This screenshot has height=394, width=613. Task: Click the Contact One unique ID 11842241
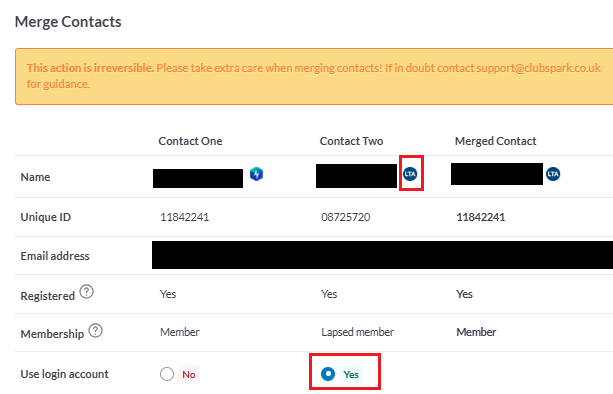pyautogui.click(x=185, y=217)
